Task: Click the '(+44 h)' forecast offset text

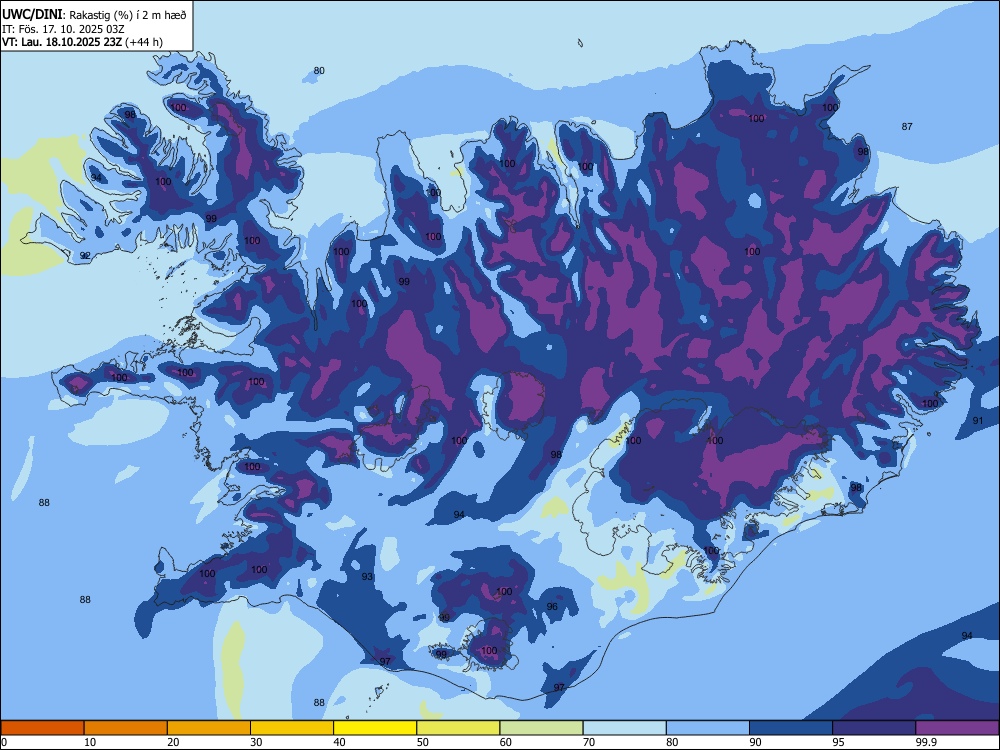Action: tap(144, 42)
